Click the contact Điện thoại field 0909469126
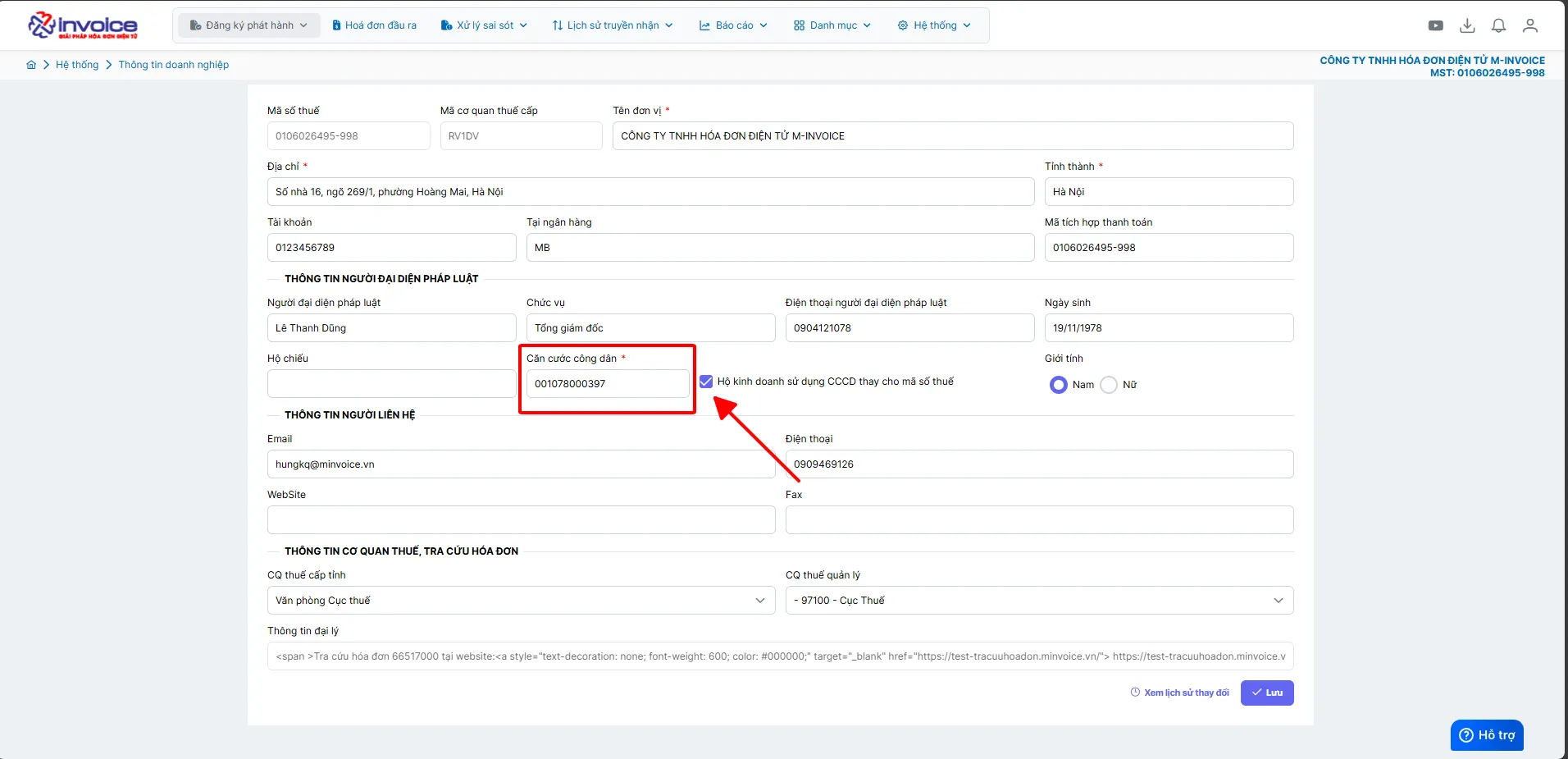Screen dimensions: 1568x759 [x=1039, y=464]
